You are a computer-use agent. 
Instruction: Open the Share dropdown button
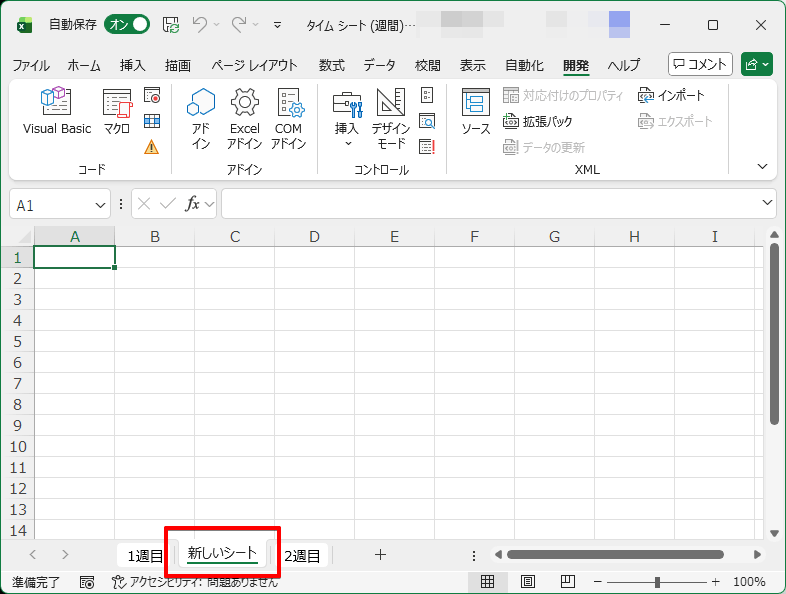pos(757,64)
